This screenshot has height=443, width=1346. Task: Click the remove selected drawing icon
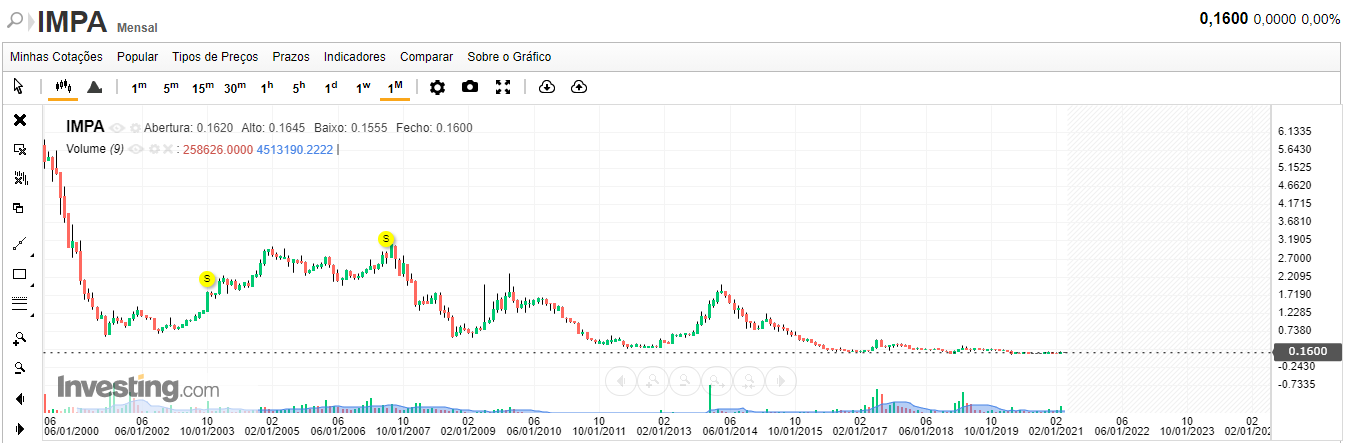pyautogui.click(x=20, y=149)
